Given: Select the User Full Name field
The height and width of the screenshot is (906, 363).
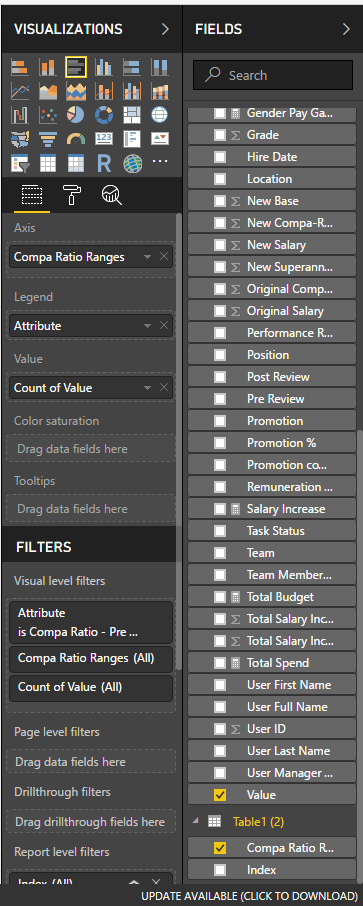Looking at the screenshot, I should coord(272,707).
